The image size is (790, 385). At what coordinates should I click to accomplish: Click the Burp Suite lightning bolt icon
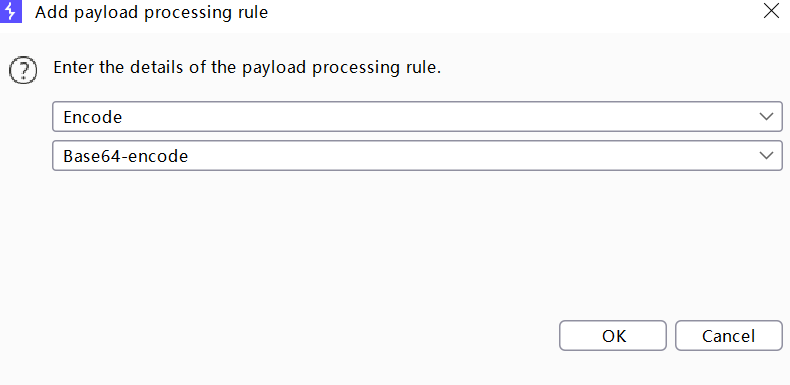coord(11,12)
